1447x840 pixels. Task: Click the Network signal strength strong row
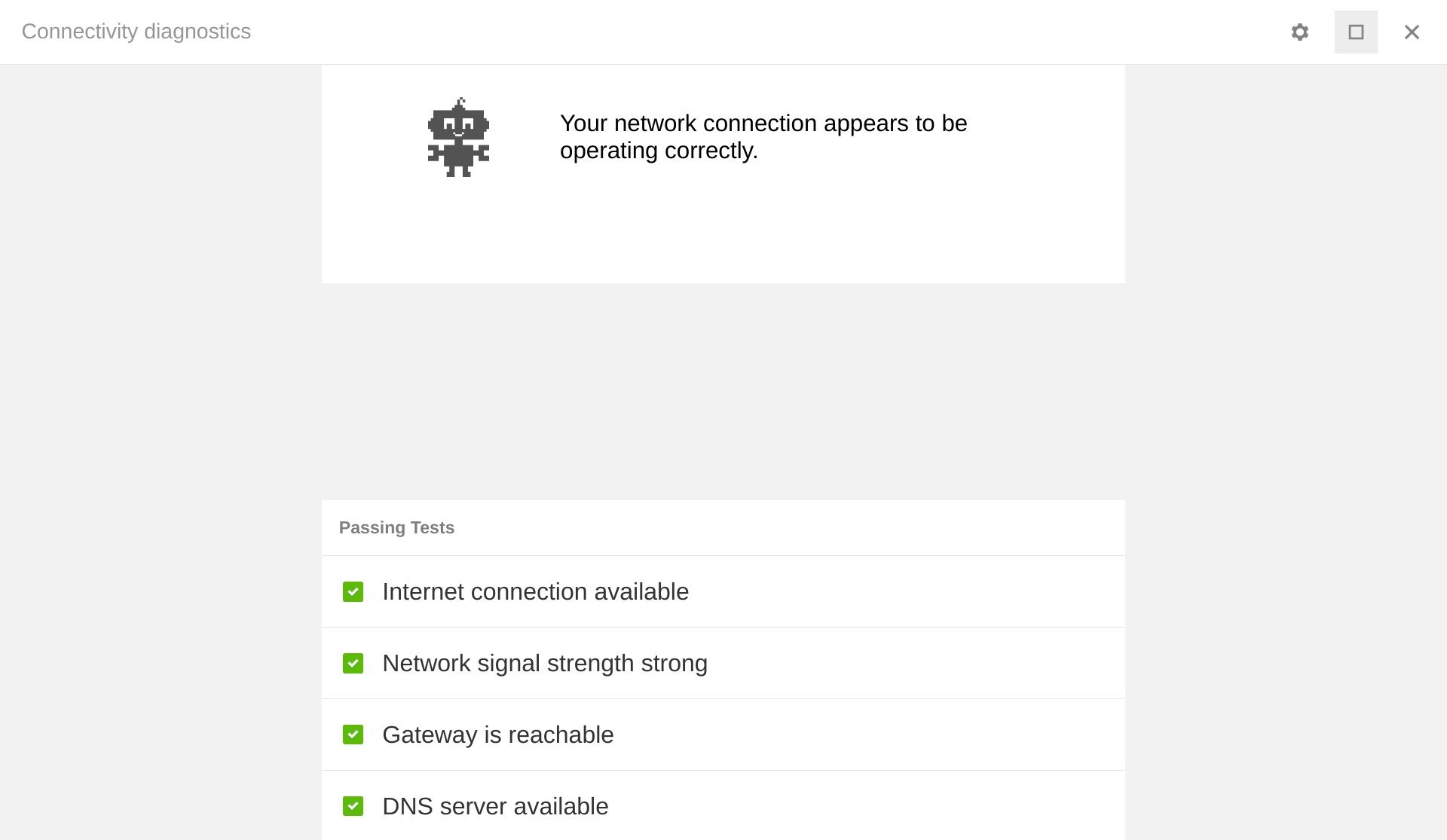[x=723, y=663]
